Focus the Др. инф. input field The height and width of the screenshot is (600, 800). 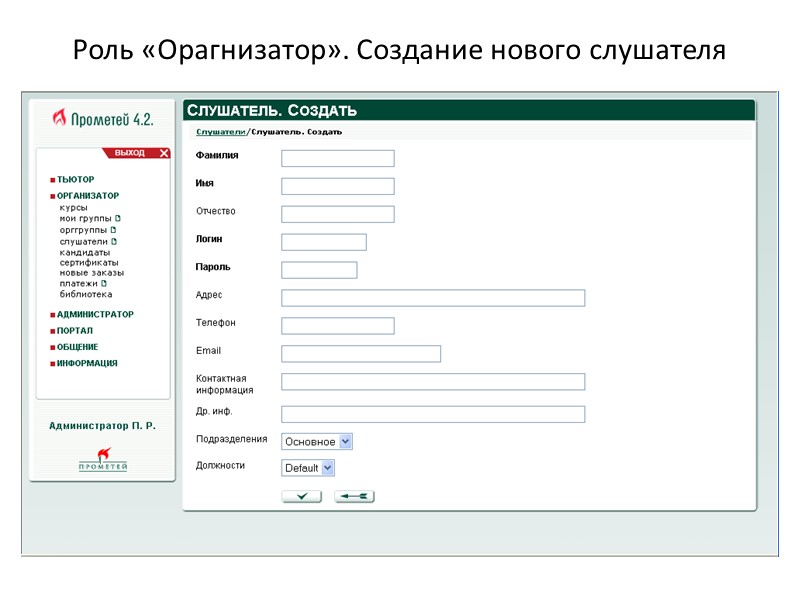[433, 414]
